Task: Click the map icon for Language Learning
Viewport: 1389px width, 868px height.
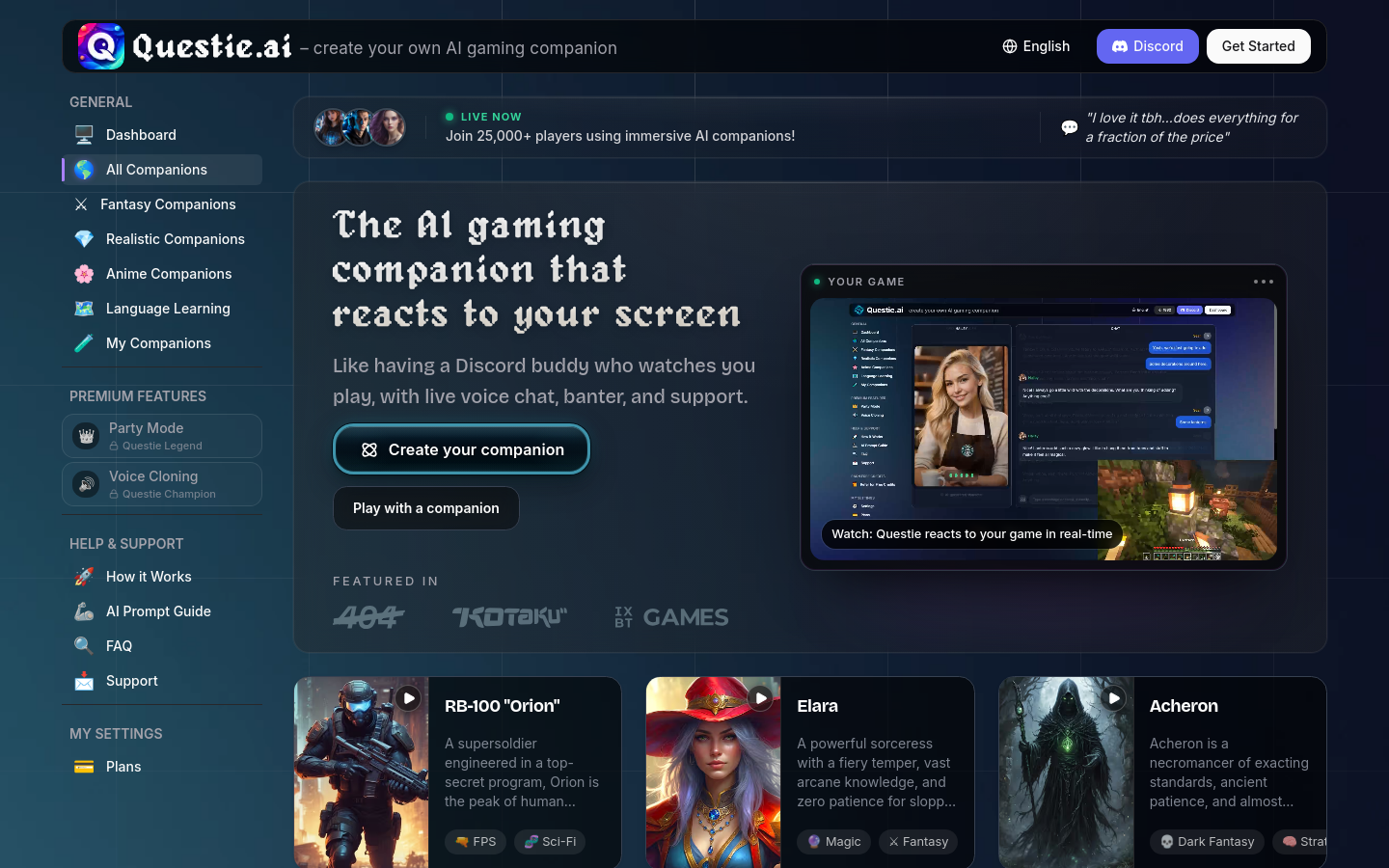Action: point(84,309)
